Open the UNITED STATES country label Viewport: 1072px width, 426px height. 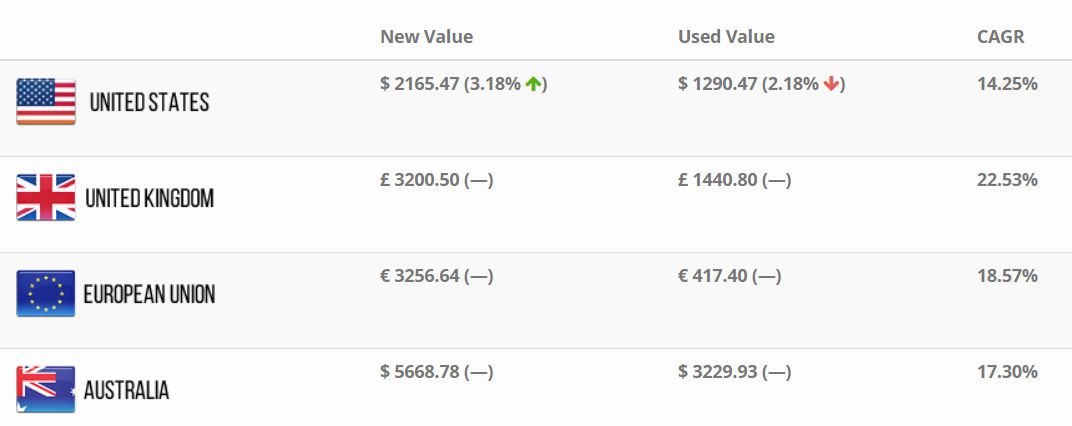[150, 103]
